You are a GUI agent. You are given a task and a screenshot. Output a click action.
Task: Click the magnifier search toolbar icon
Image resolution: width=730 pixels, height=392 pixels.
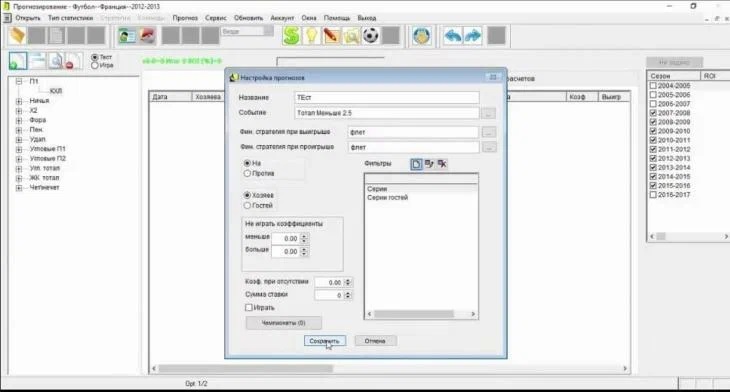351,36
